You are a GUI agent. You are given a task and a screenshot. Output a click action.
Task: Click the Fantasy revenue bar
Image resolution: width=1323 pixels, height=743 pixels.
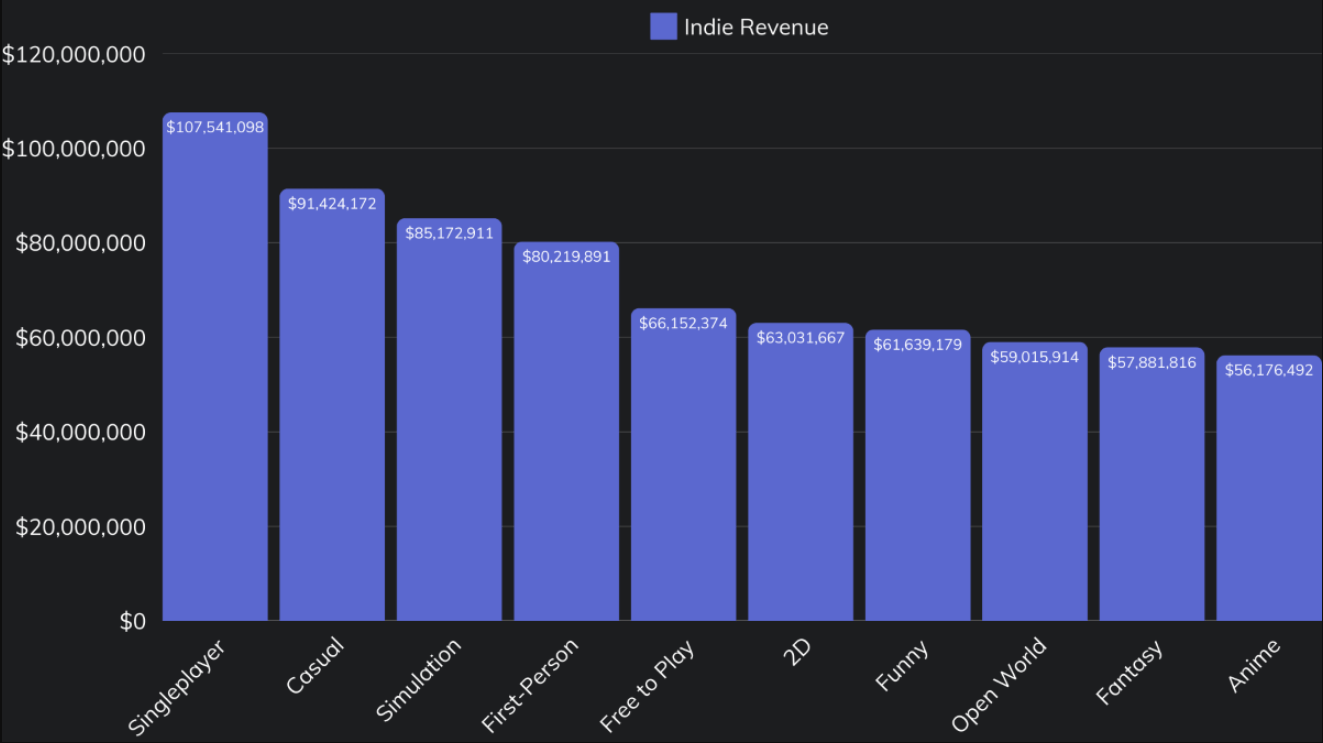tap(1151, 485)
